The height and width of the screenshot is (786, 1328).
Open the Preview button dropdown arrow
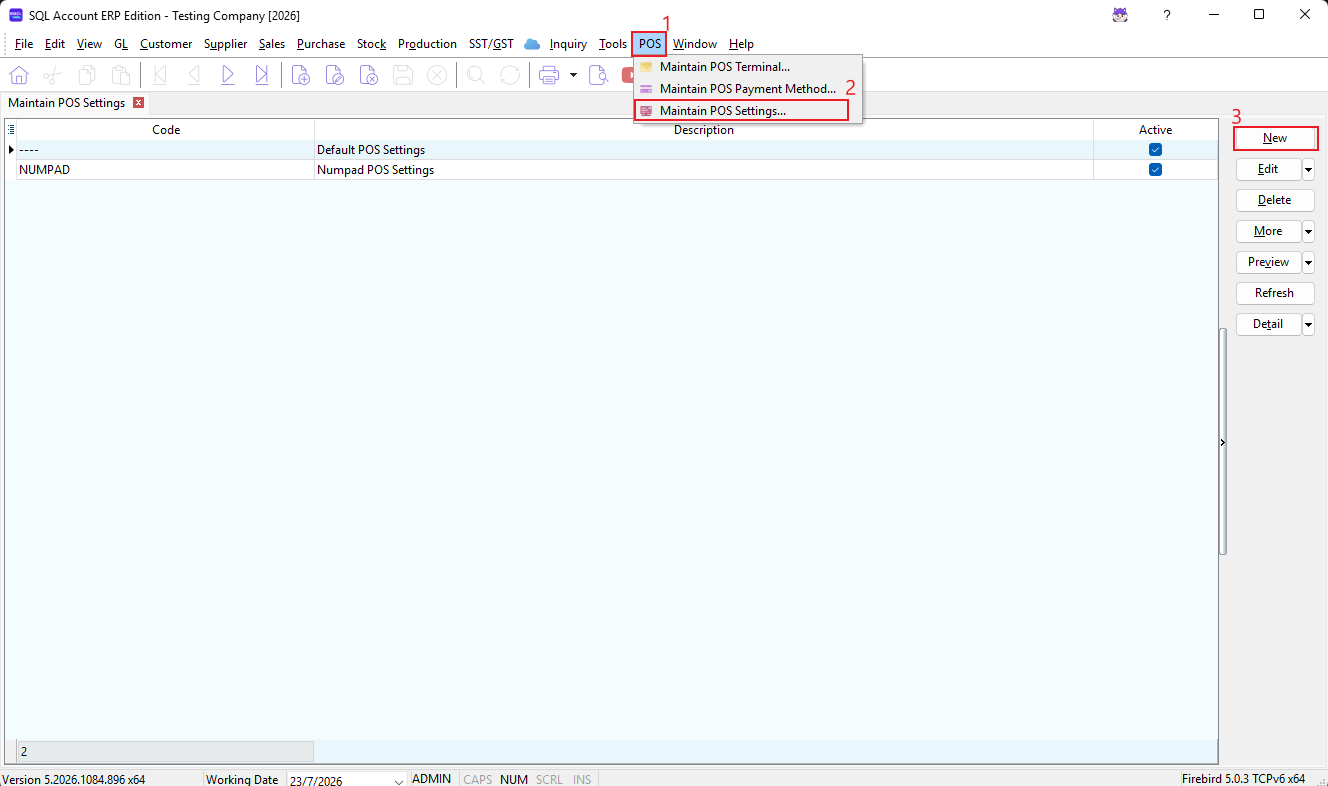click(1308, 262)
